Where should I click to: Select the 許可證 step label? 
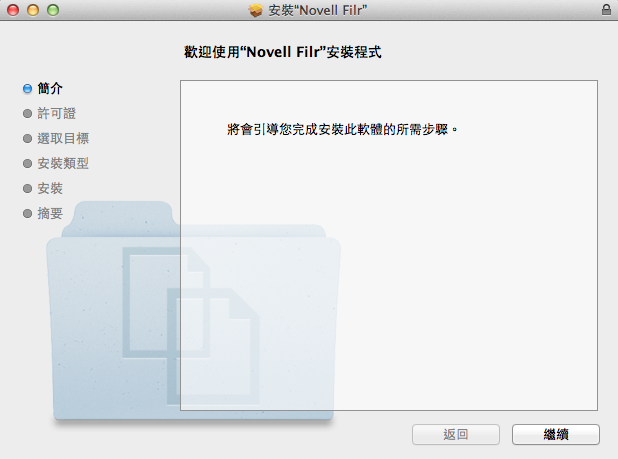point(56,113)
